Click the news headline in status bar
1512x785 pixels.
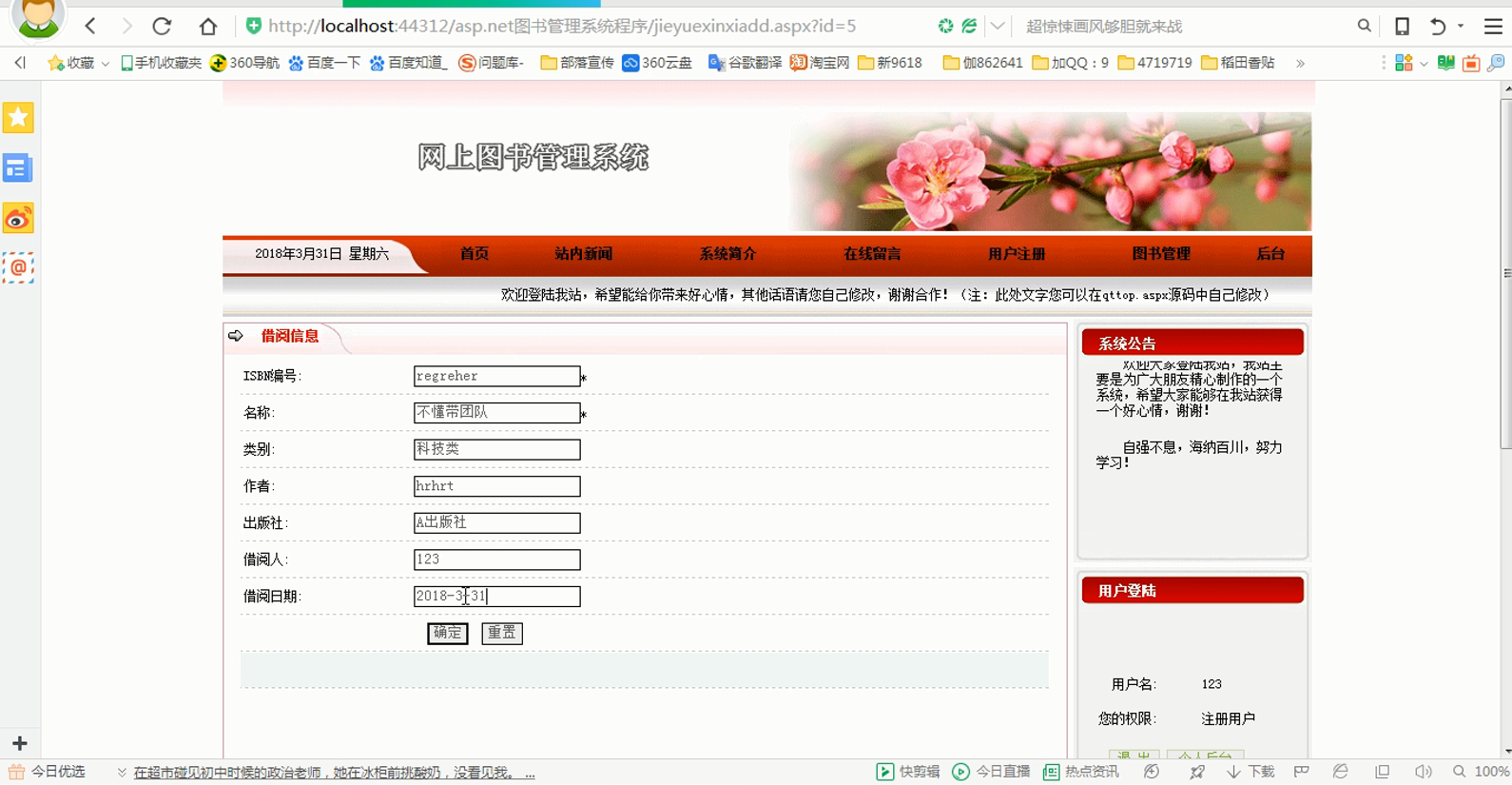(334, 773)
